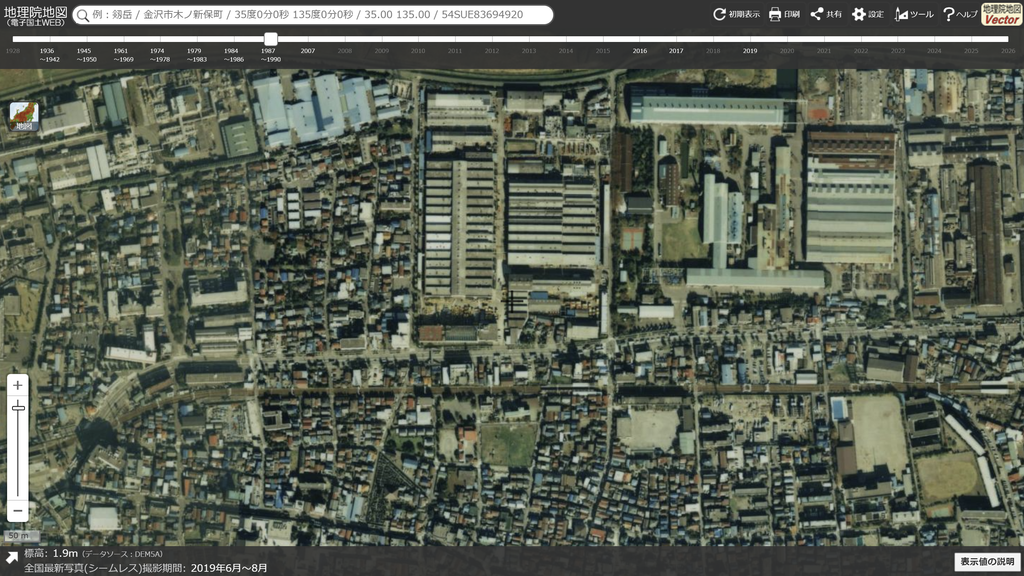The width and height of the screenshot is (1024, 576).
Task: Click the 表示値の説明 button
Action: point(987,562)
